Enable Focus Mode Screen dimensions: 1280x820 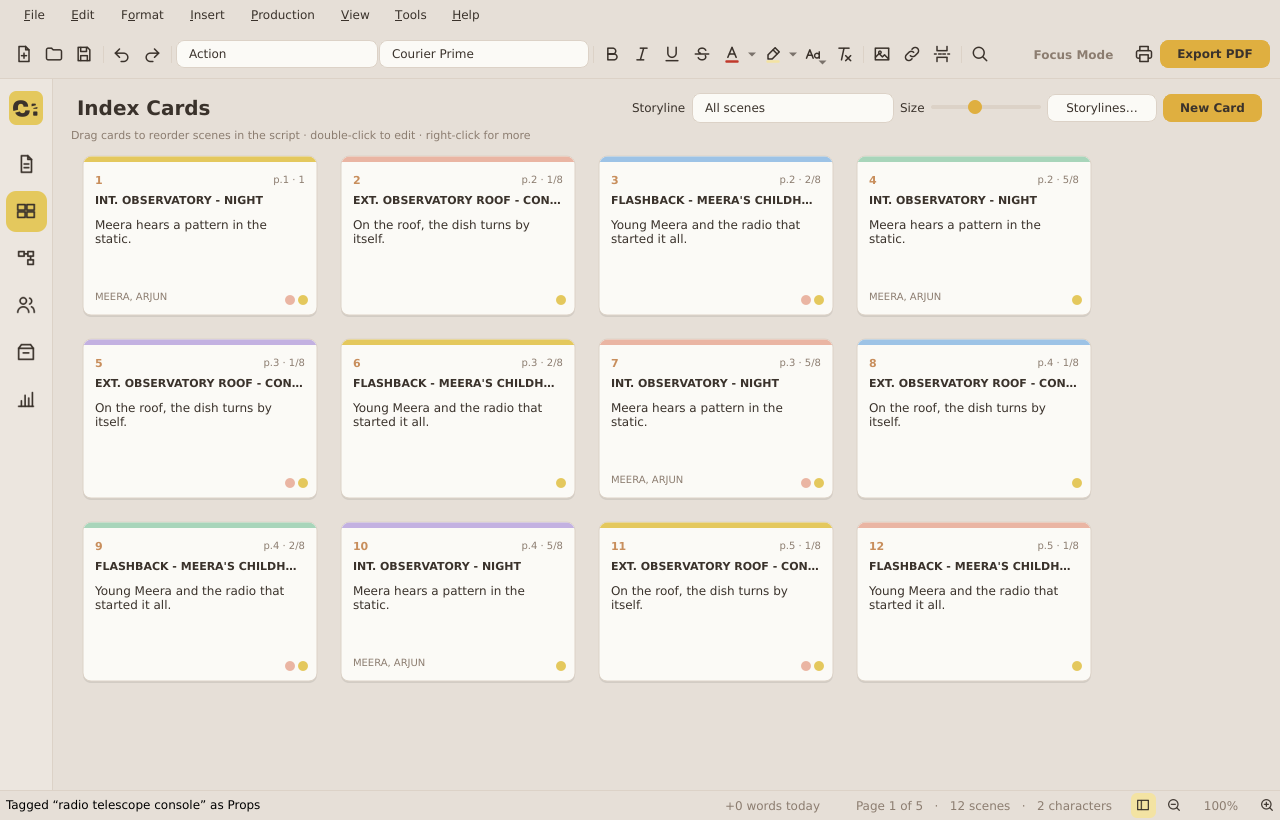(1073, 54)
